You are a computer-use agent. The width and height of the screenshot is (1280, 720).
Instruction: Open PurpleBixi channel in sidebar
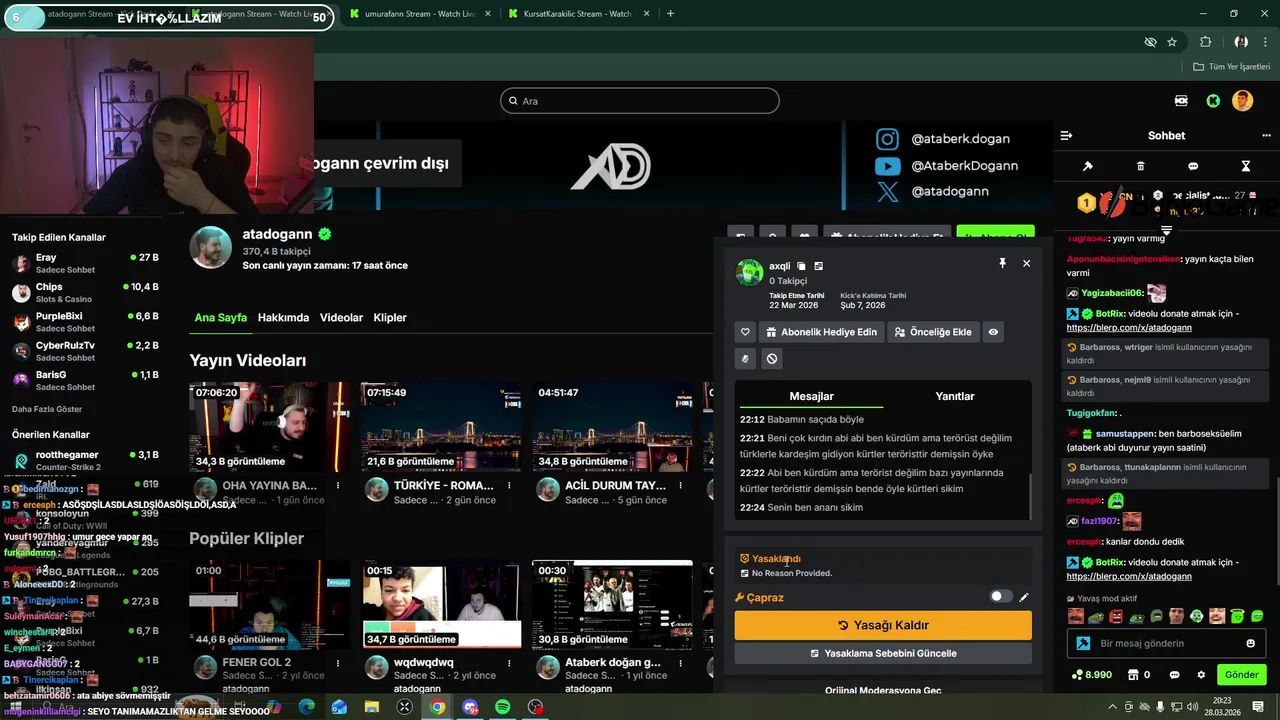(84, 322)
